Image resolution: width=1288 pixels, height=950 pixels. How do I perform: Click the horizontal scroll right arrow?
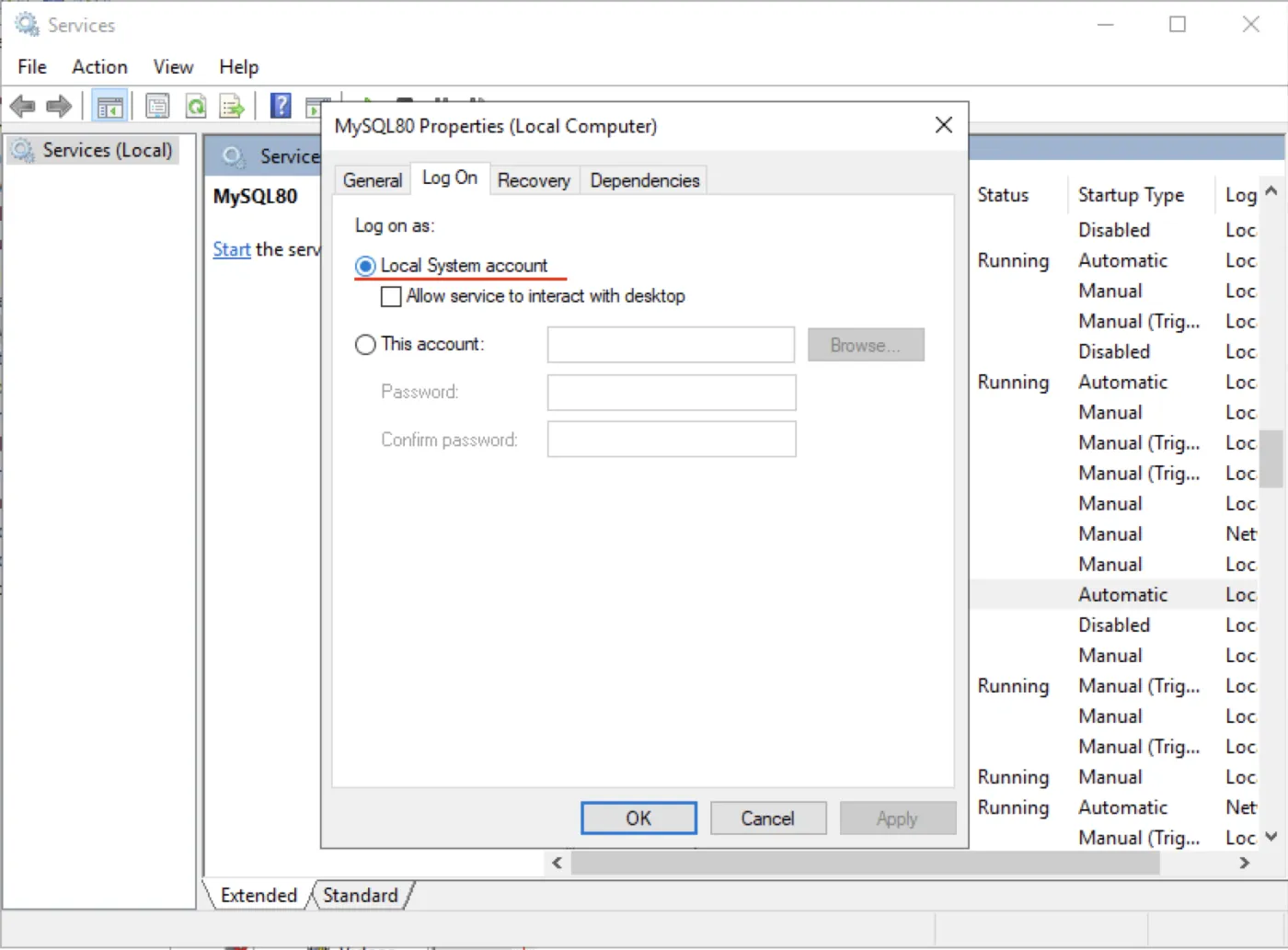pyautogui.click(x=1244, y=863)
